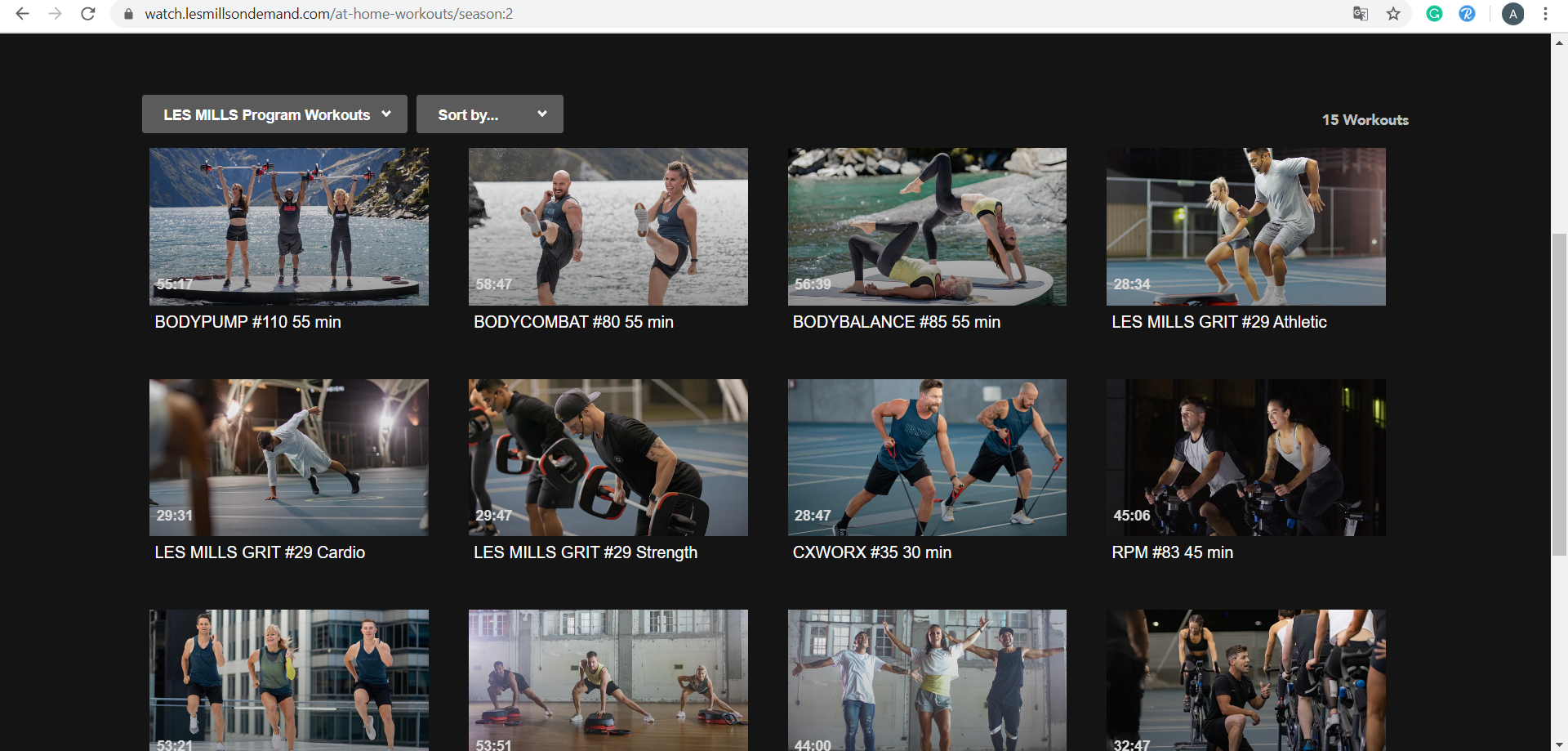Click the LES MILLS GRIT #29 Strength title
Viewport: 1568px width, 751px height.
click(x=586, y=552)
